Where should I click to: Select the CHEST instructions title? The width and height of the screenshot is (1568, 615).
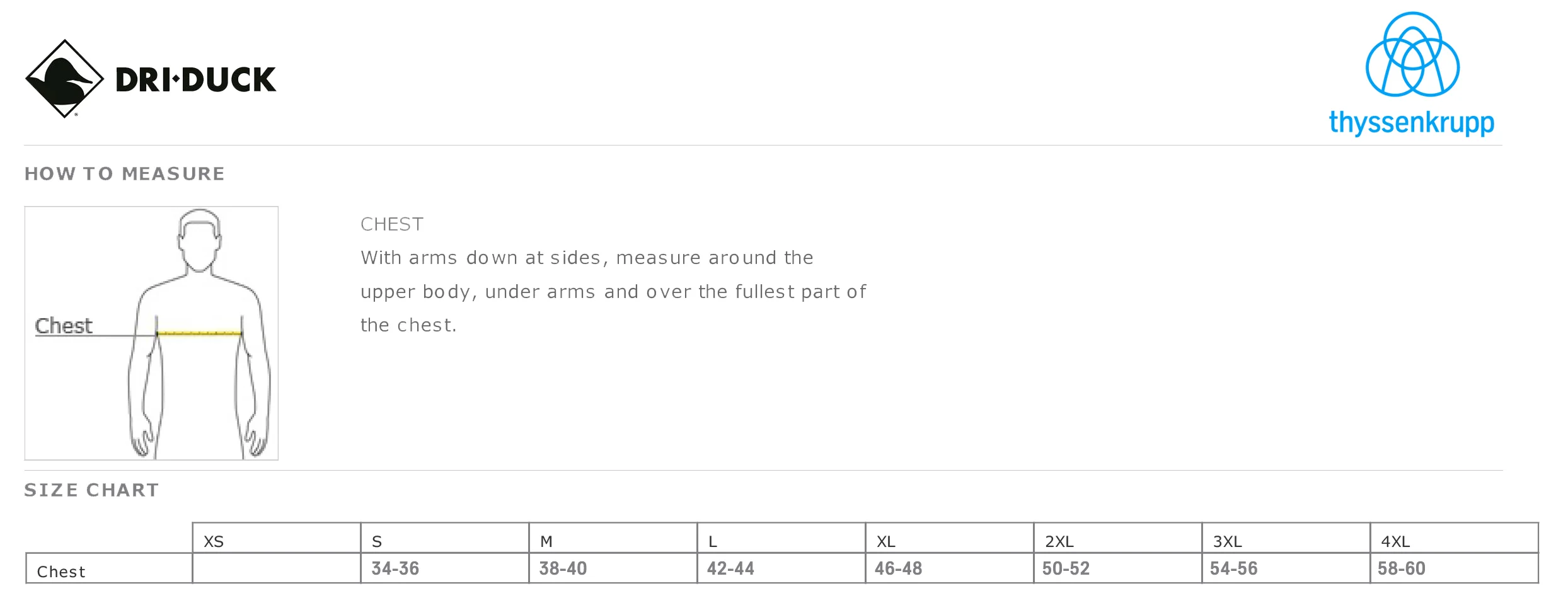coord(392,224)
